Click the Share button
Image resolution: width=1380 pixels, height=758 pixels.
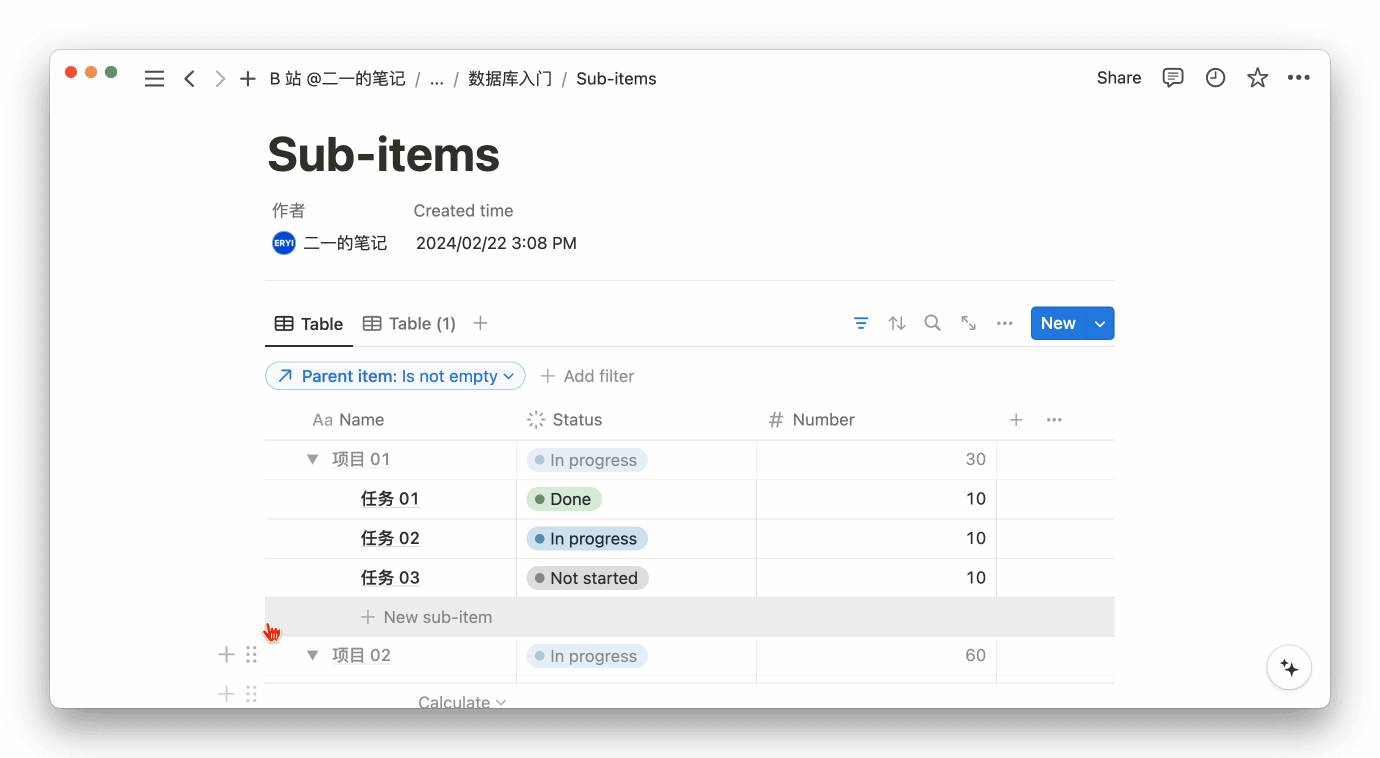[1119, 78]
